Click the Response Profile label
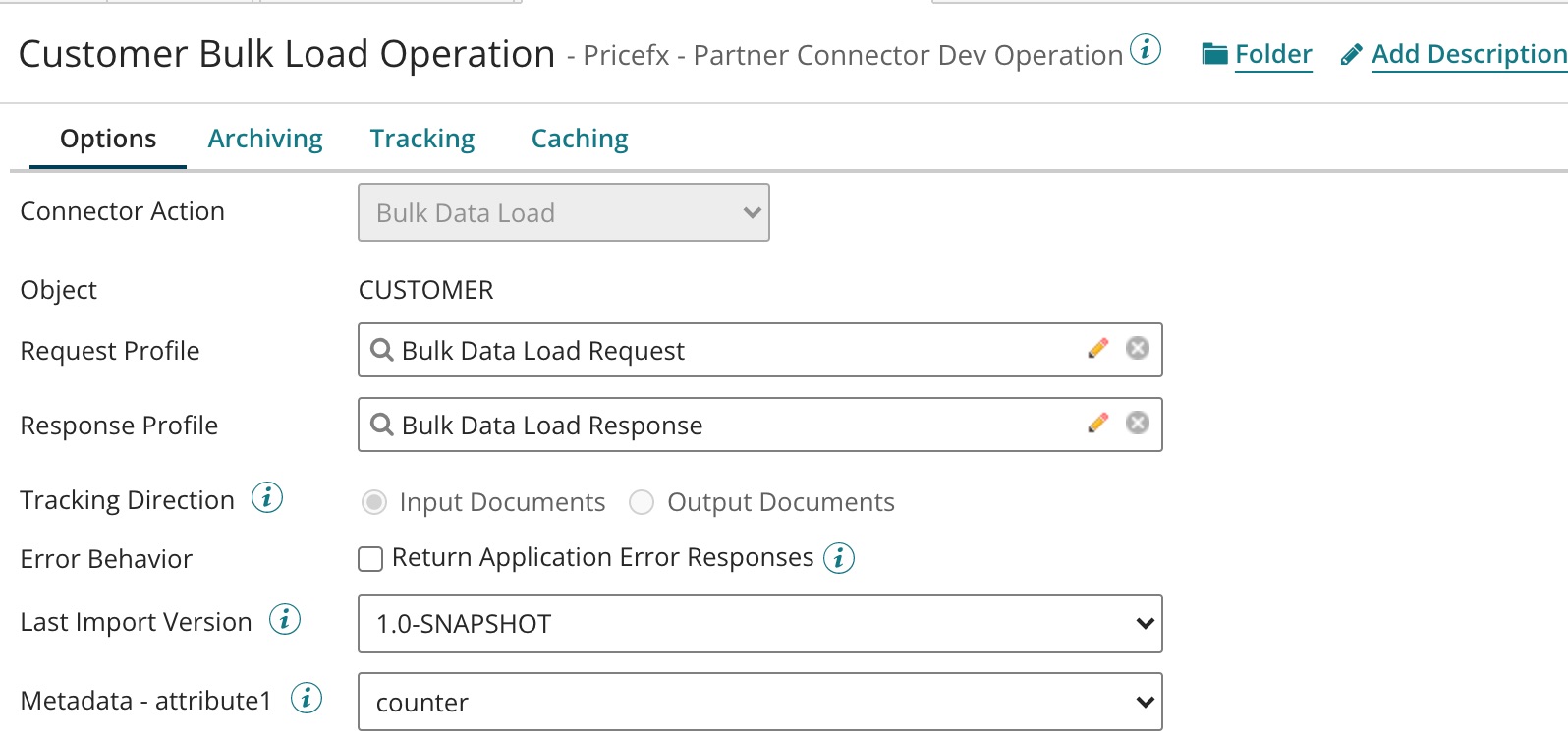 coord(119,426)
